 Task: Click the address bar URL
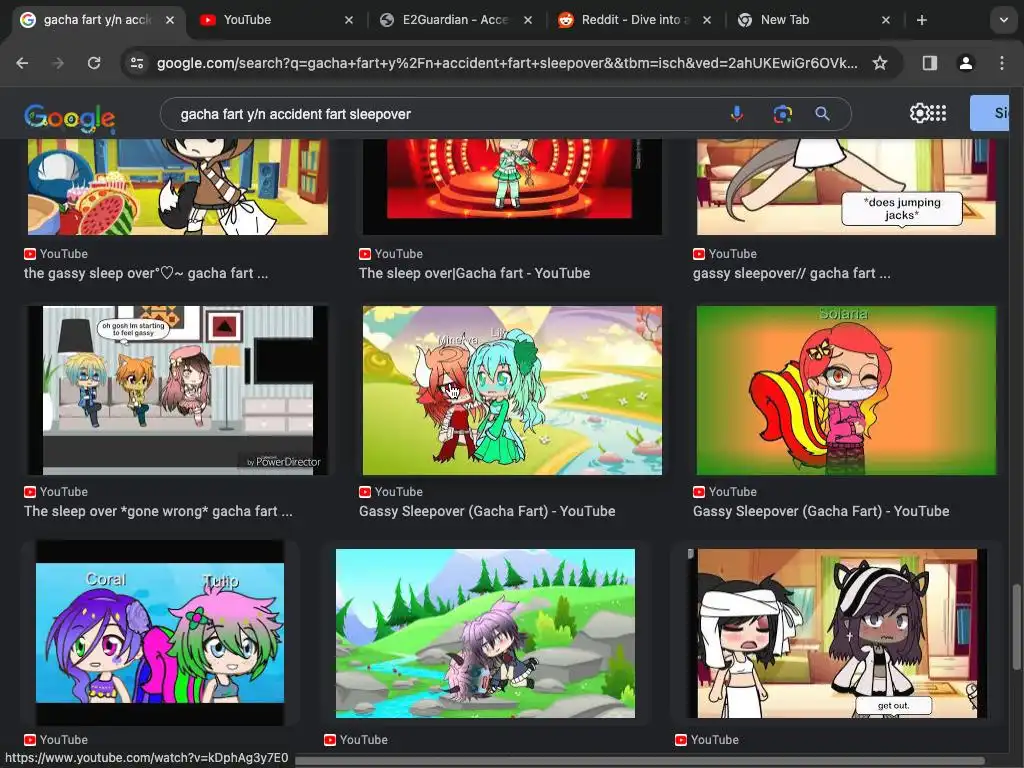point(507,63)
